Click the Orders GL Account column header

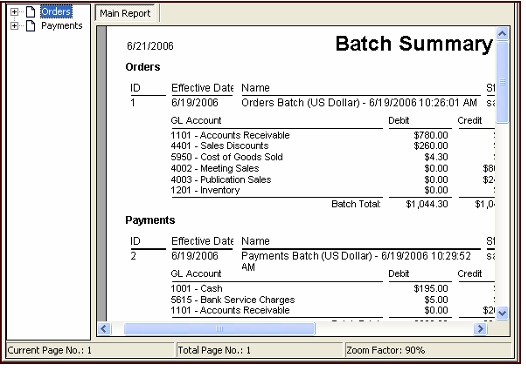(x=196, y=121)
